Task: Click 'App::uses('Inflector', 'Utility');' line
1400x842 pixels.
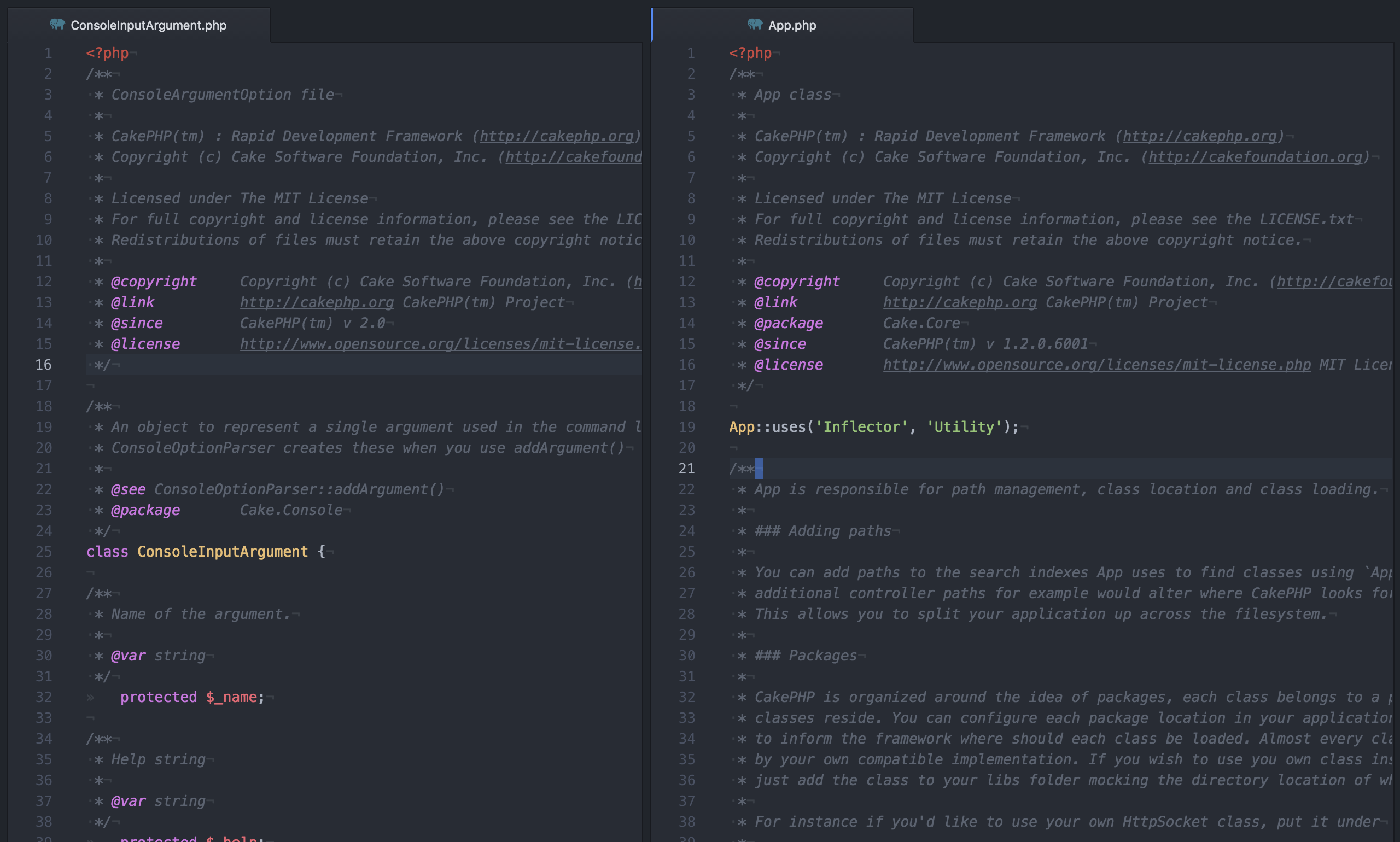Action: click(874, 426)
